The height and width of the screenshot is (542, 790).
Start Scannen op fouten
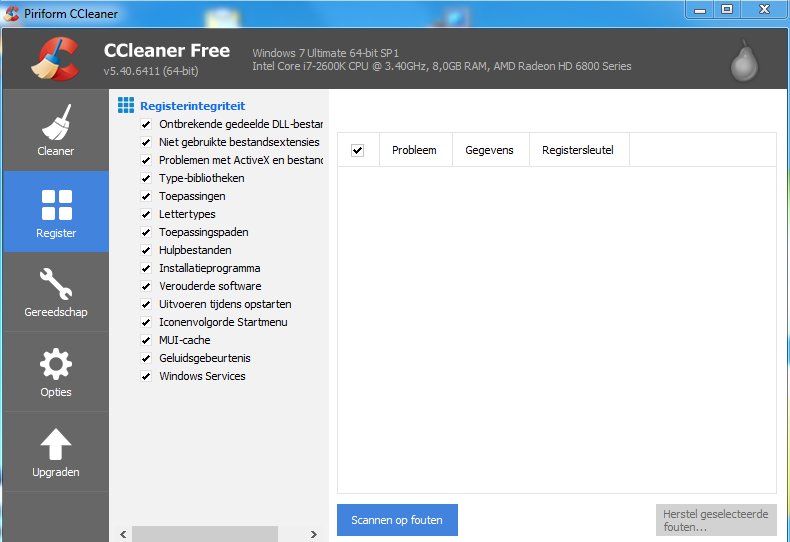click(x=397, y=520)
